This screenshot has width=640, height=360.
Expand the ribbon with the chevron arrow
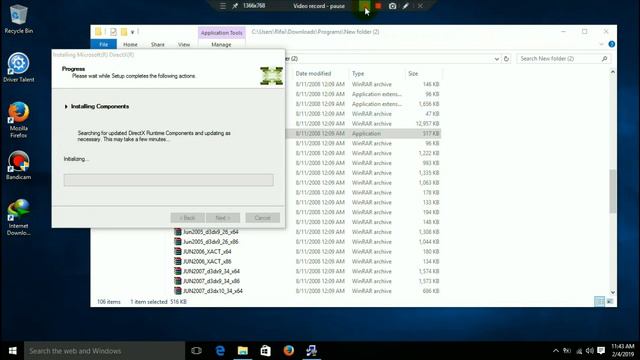coord(601,44)
